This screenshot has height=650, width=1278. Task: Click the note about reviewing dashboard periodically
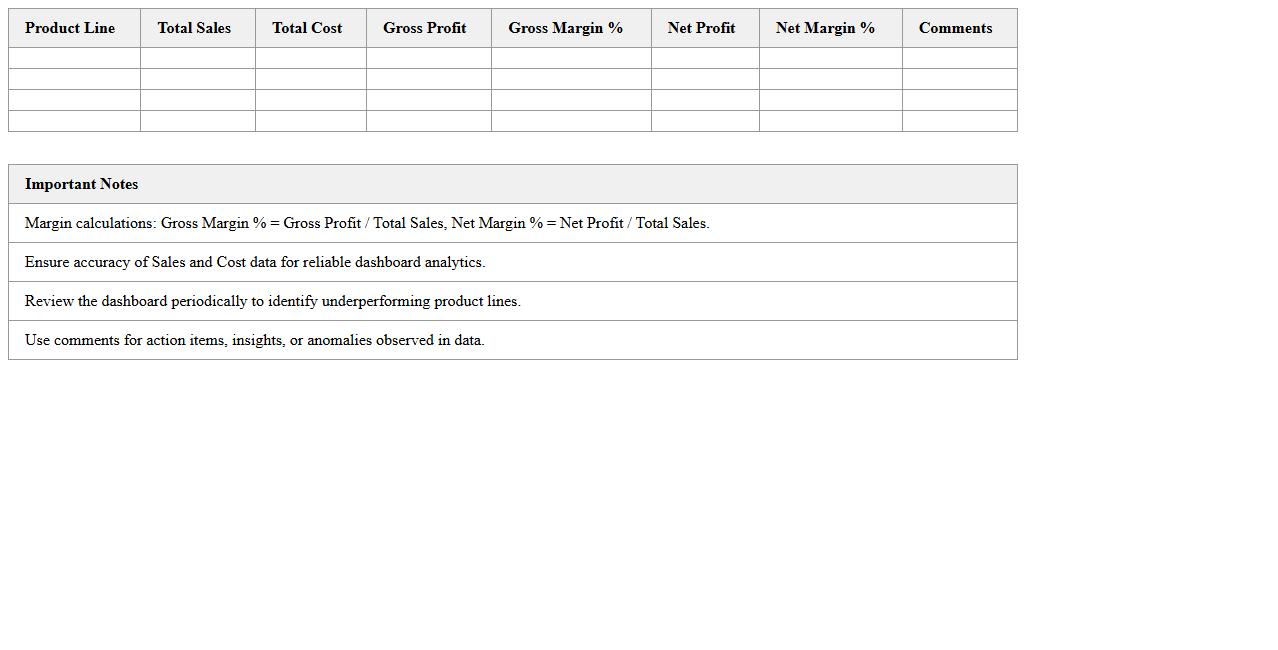pos(273,301)
